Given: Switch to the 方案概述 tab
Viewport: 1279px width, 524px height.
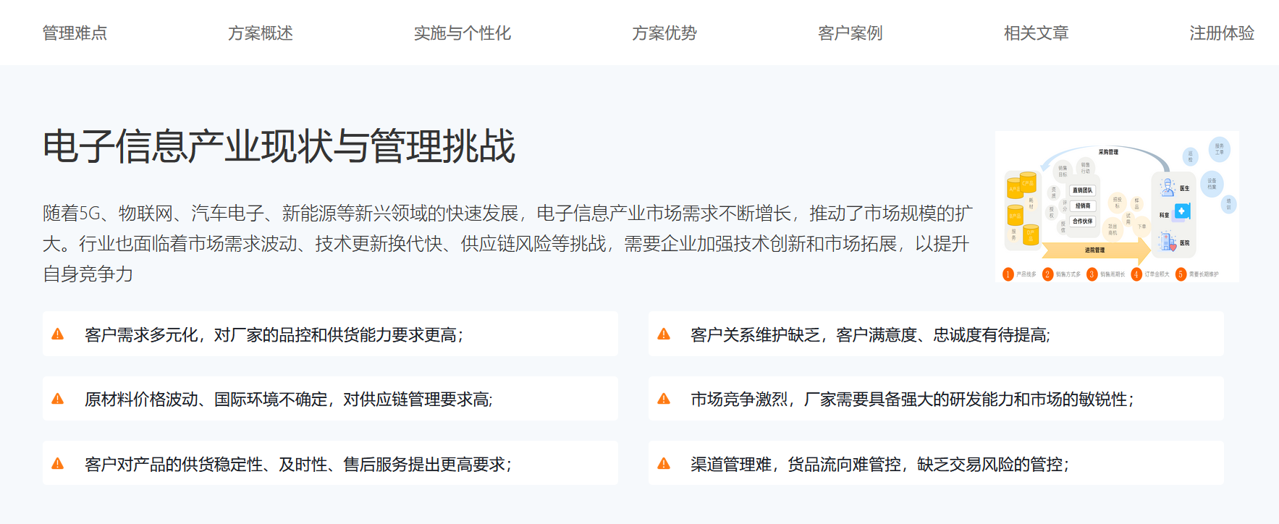Looking at the screenshot, I should pos(260,33).
